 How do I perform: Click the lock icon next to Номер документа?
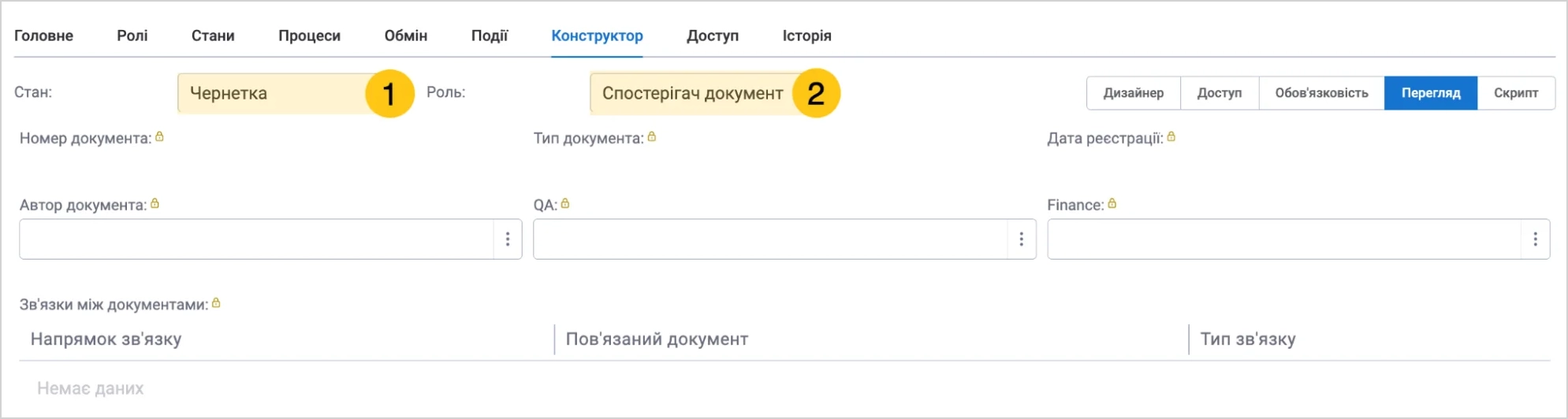tap(159, 137)
